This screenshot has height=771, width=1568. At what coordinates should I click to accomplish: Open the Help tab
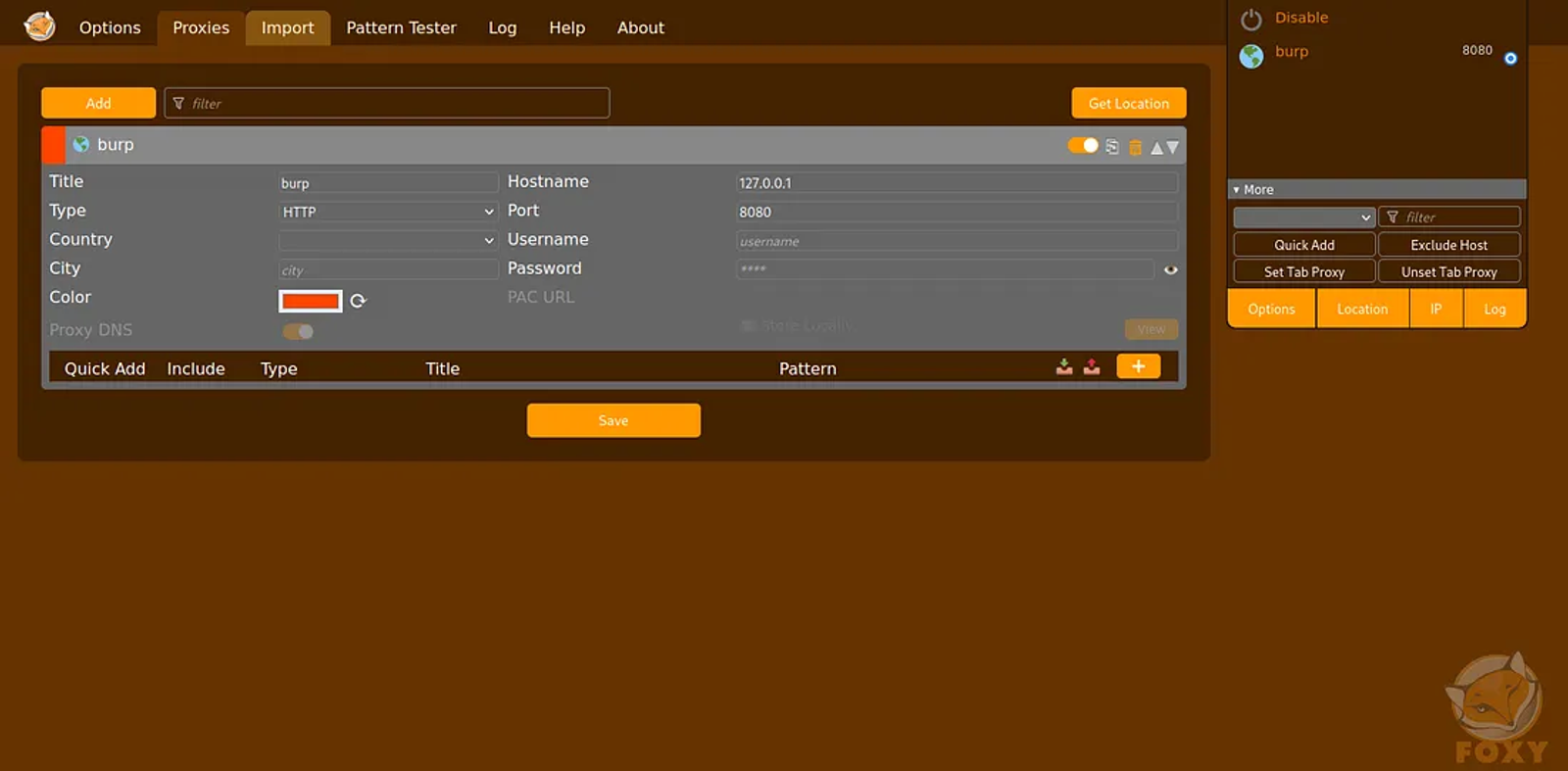point(566,27)
